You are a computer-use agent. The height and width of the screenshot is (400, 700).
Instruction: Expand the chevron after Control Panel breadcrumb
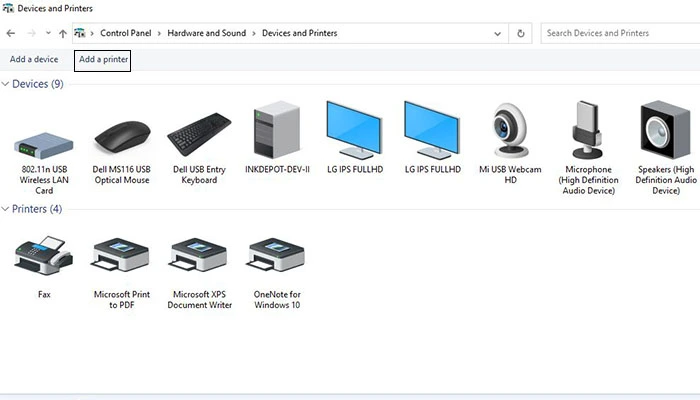(x=159, y=33)
